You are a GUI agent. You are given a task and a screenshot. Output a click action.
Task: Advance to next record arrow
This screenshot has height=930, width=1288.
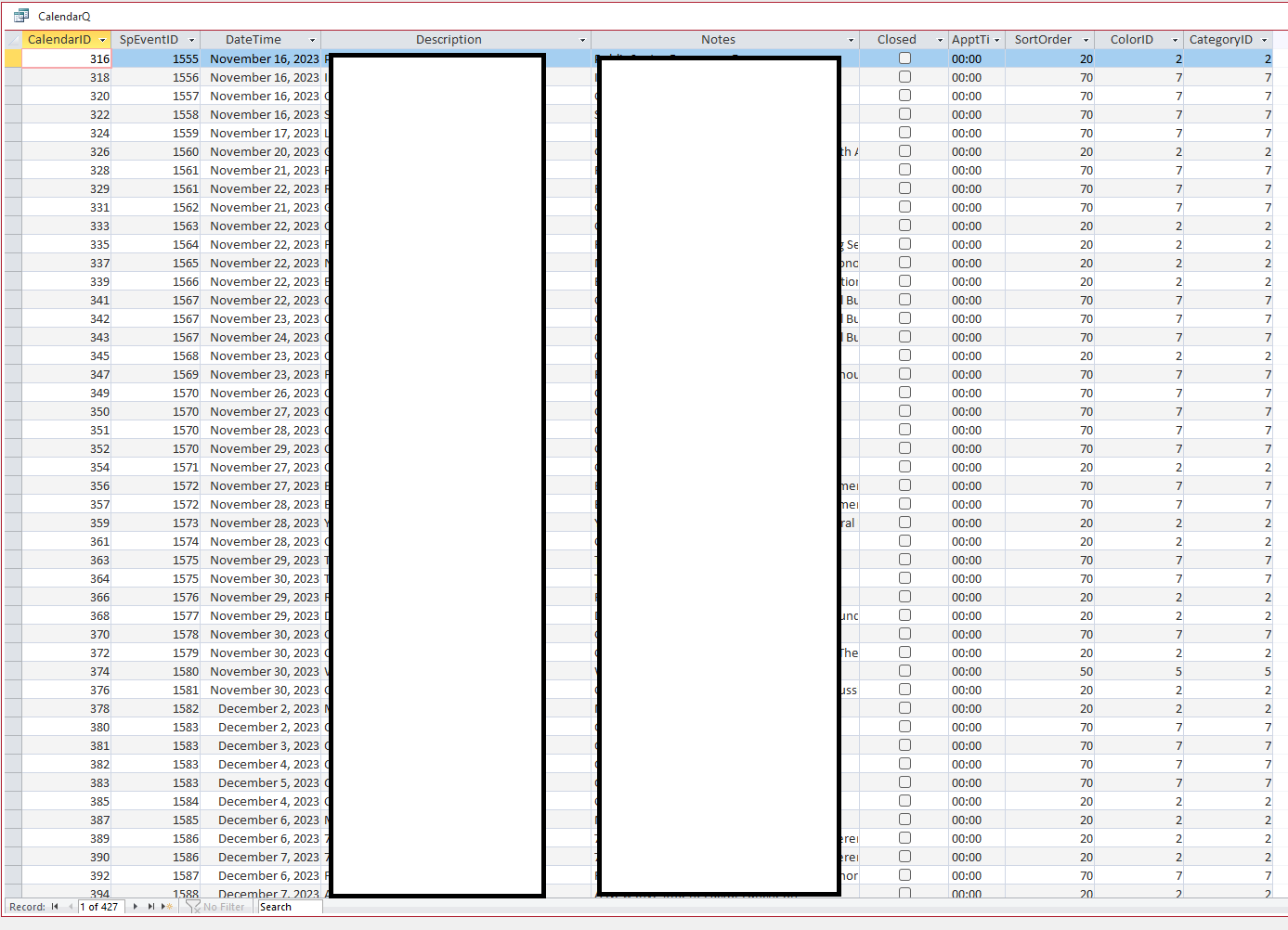point(136,907)
